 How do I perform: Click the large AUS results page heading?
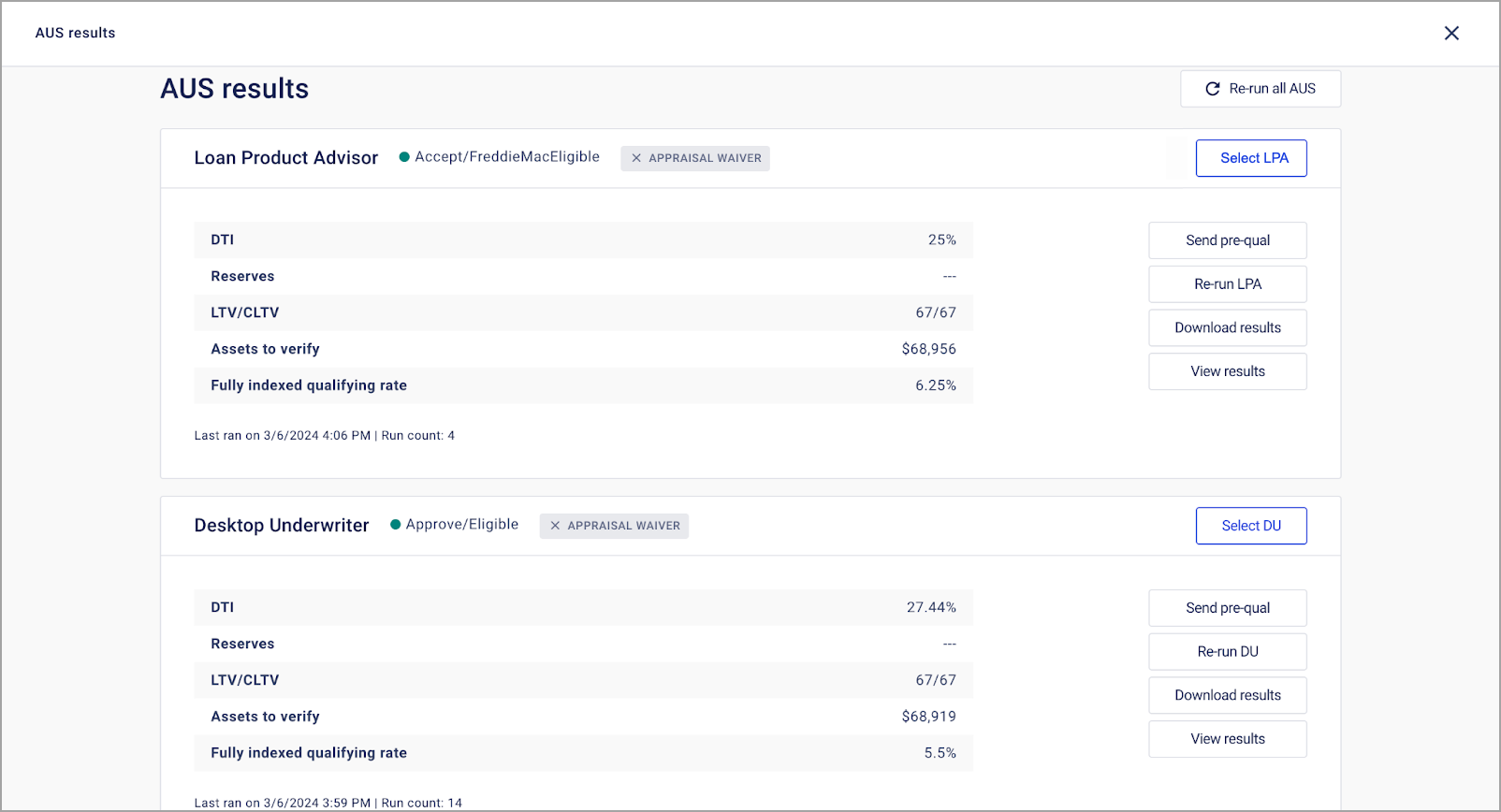[x=235, y=89]
